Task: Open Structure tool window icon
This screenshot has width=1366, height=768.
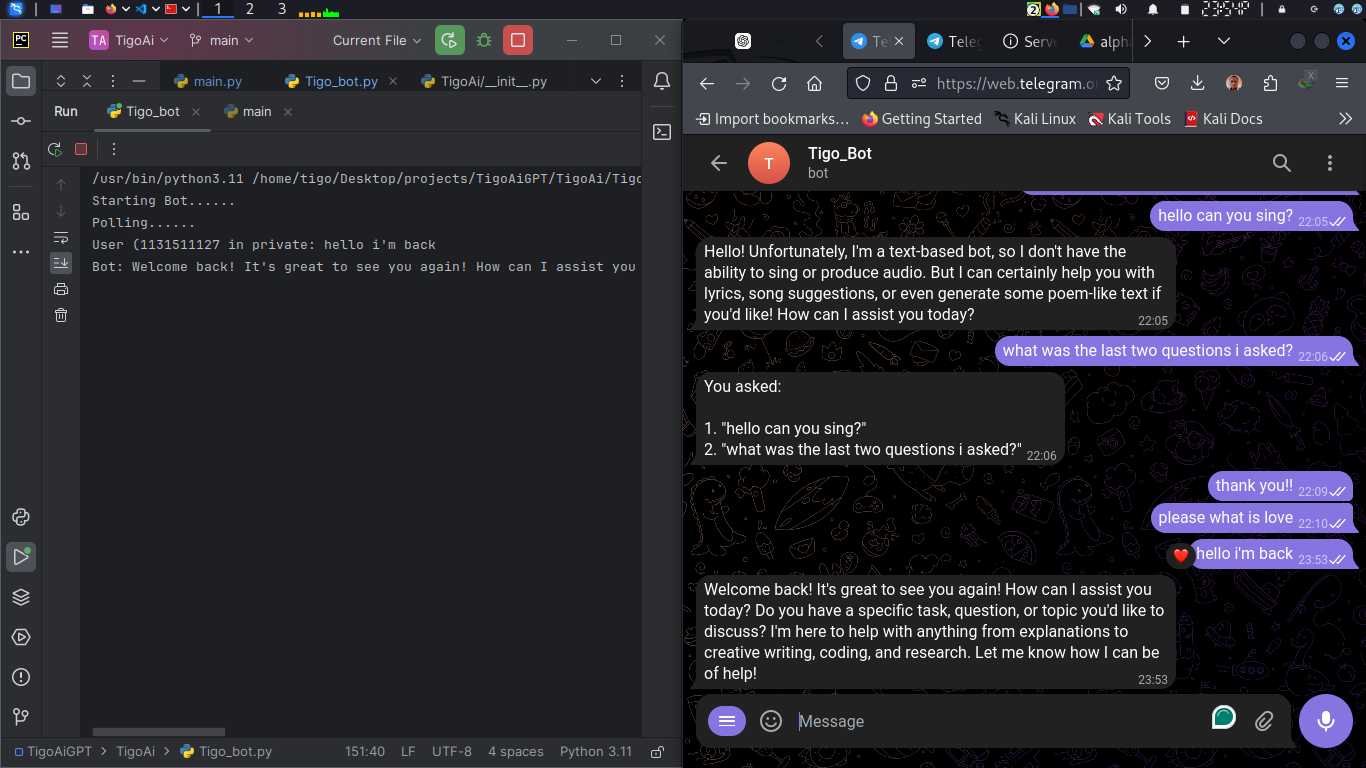Action: click(x=21, y=212)
